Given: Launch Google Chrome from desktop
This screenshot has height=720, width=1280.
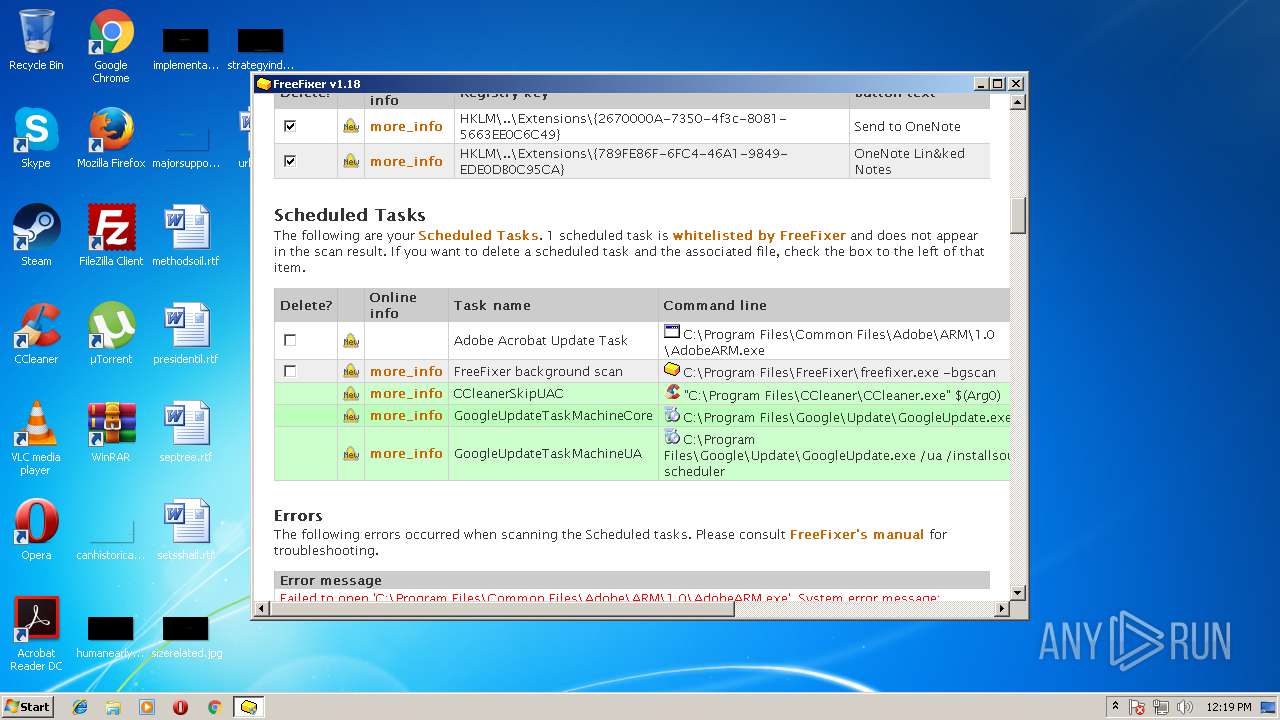Looking at the screenshot, I should (x=111, y=46).
